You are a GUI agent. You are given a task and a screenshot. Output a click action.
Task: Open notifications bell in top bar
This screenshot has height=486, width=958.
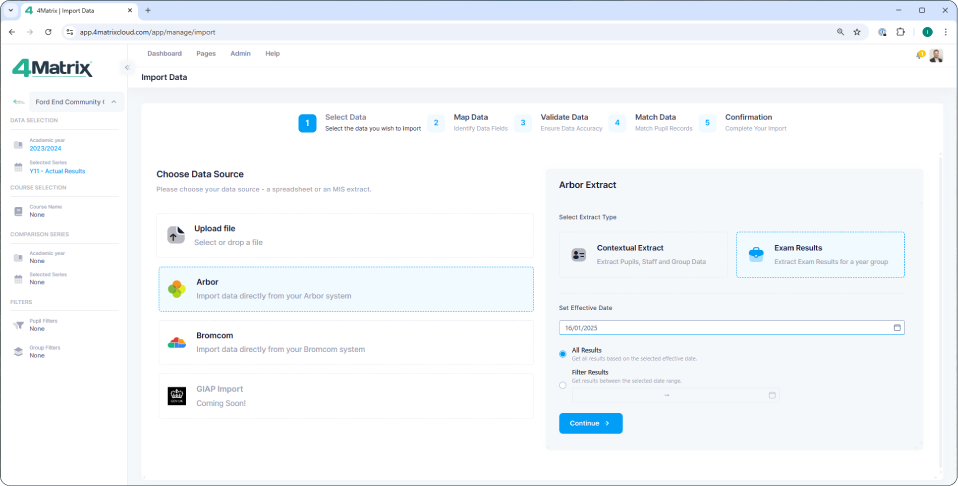[x=920, y=54]
